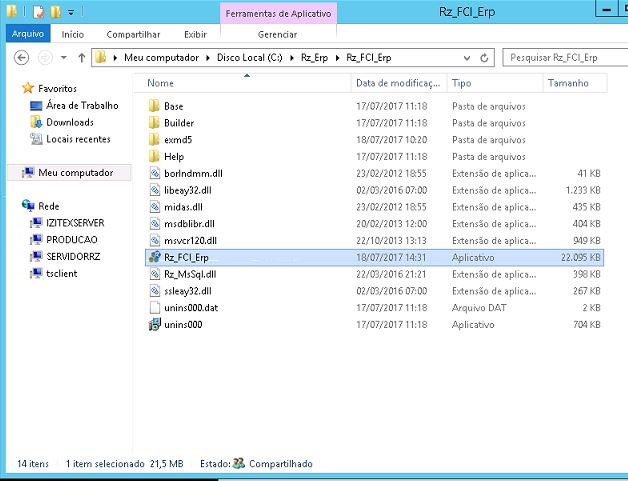This screenshot has width=628, height=481.
Task: Click the new folder icon in the title bar
Action: pyautogui.click(x=55, y=12)
